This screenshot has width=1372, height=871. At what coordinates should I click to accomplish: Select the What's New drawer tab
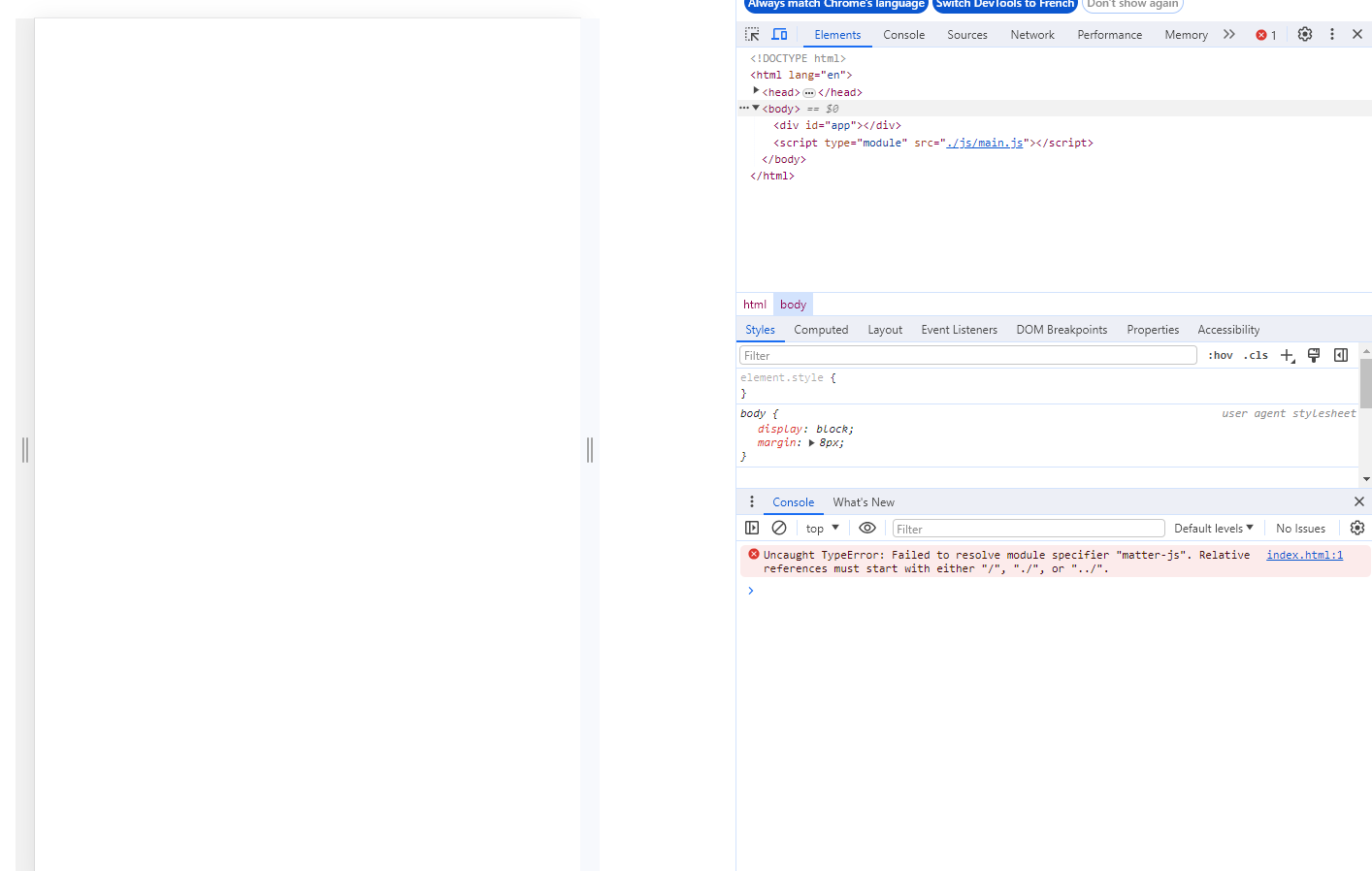point(864,502)
